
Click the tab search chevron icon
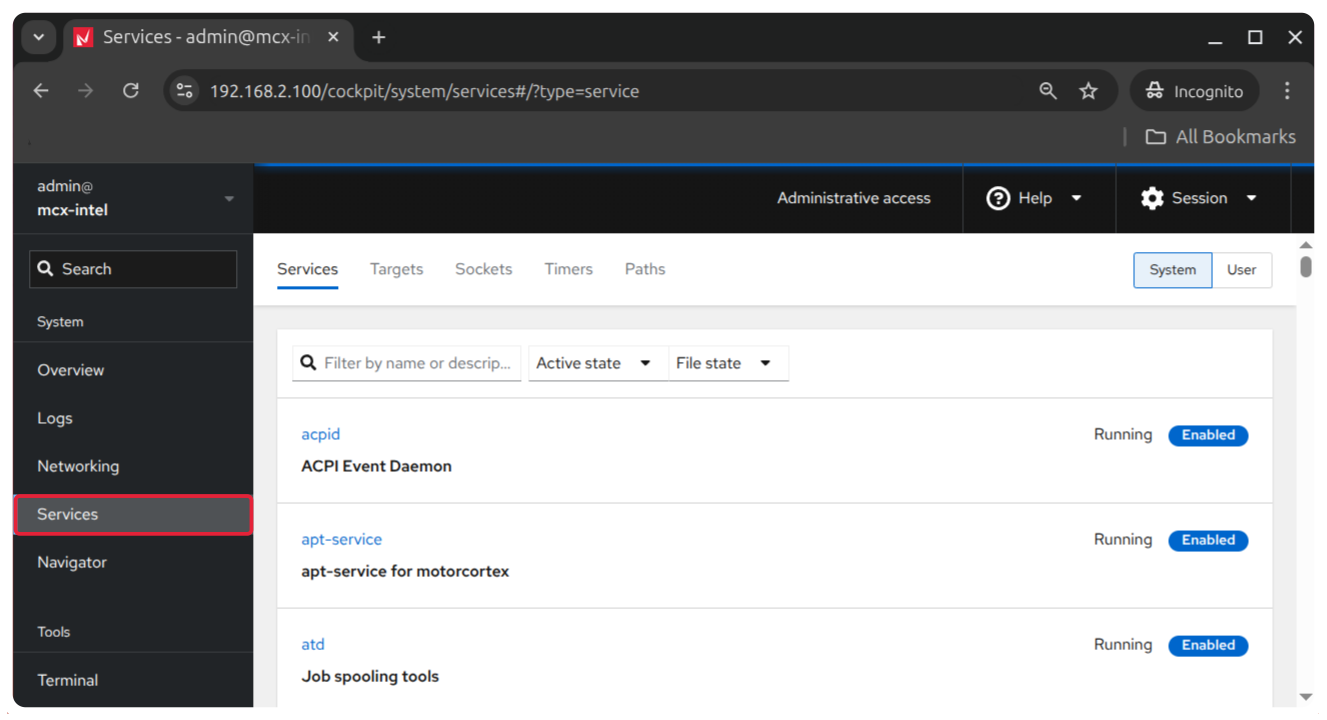pos(38,37)
